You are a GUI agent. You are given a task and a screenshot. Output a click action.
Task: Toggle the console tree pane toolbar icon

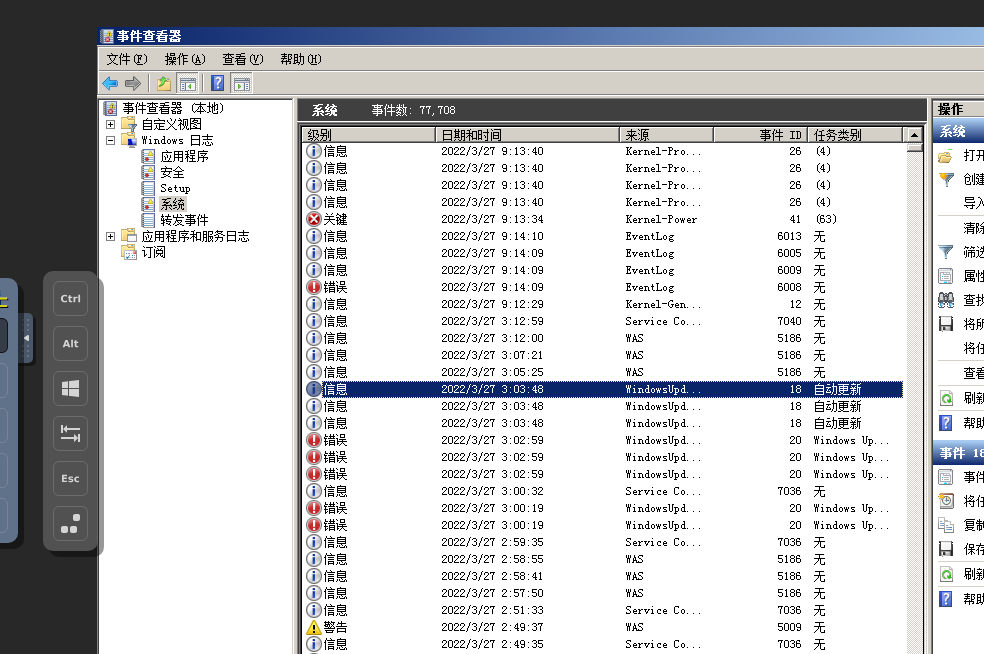187,84
